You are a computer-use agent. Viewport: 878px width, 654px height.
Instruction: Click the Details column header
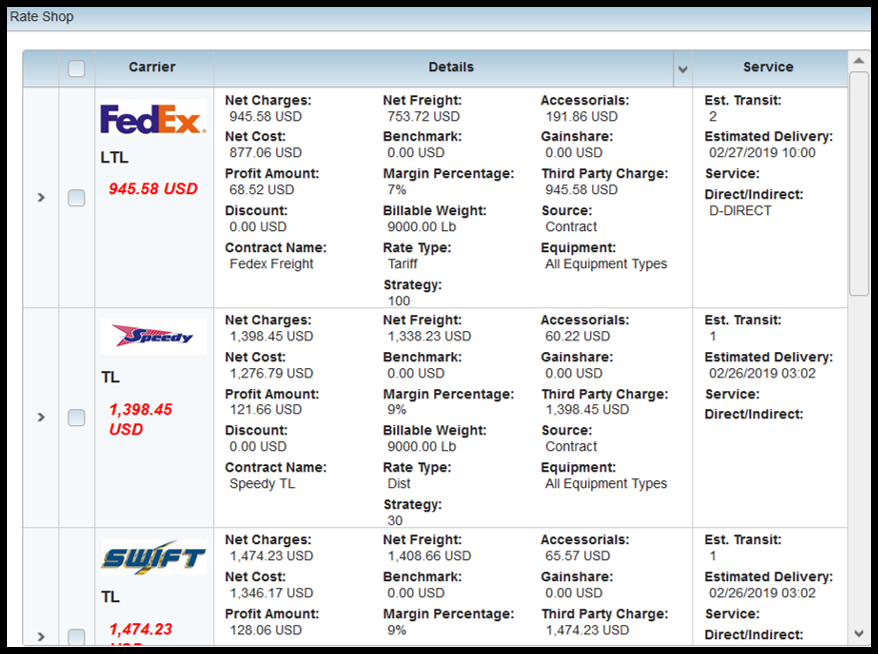point(451,67)
